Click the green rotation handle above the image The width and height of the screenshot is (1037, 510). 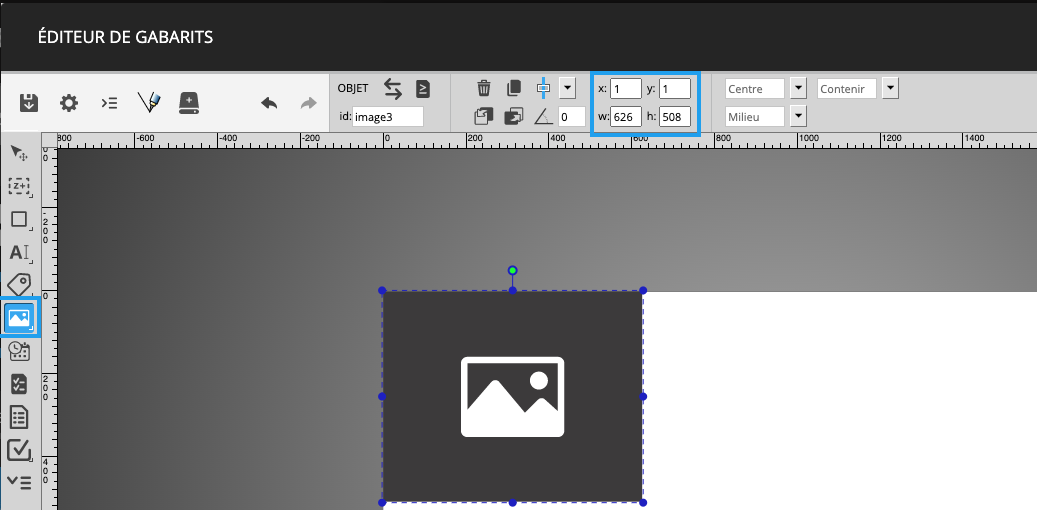click(x=512, y=270)
